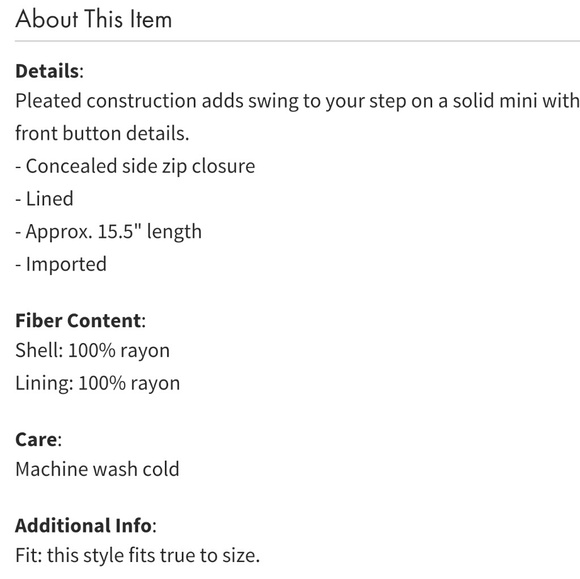Click the Lined bullet item

[x=44, y=199]
